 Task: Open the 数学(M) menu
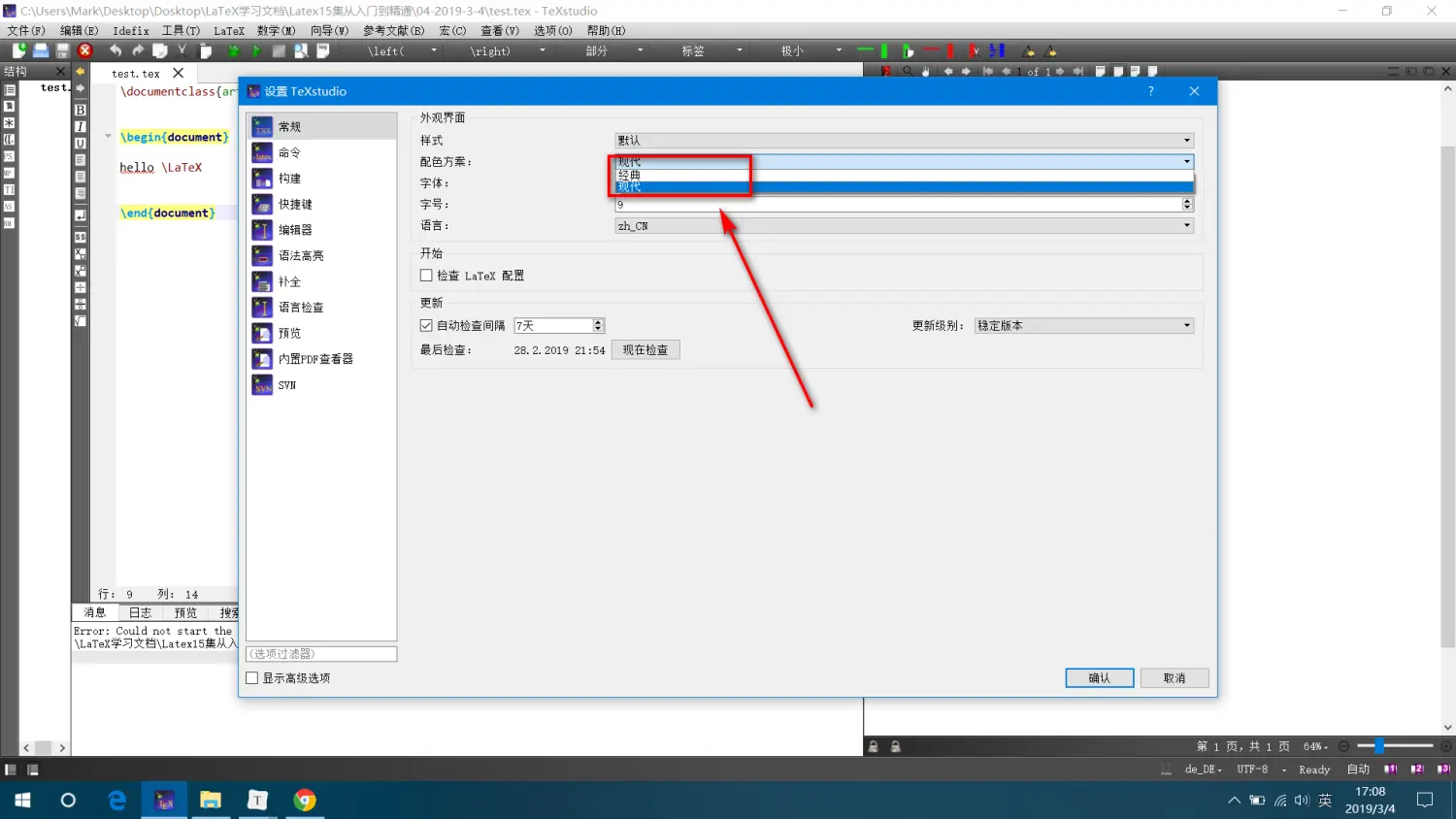(277, 30)
